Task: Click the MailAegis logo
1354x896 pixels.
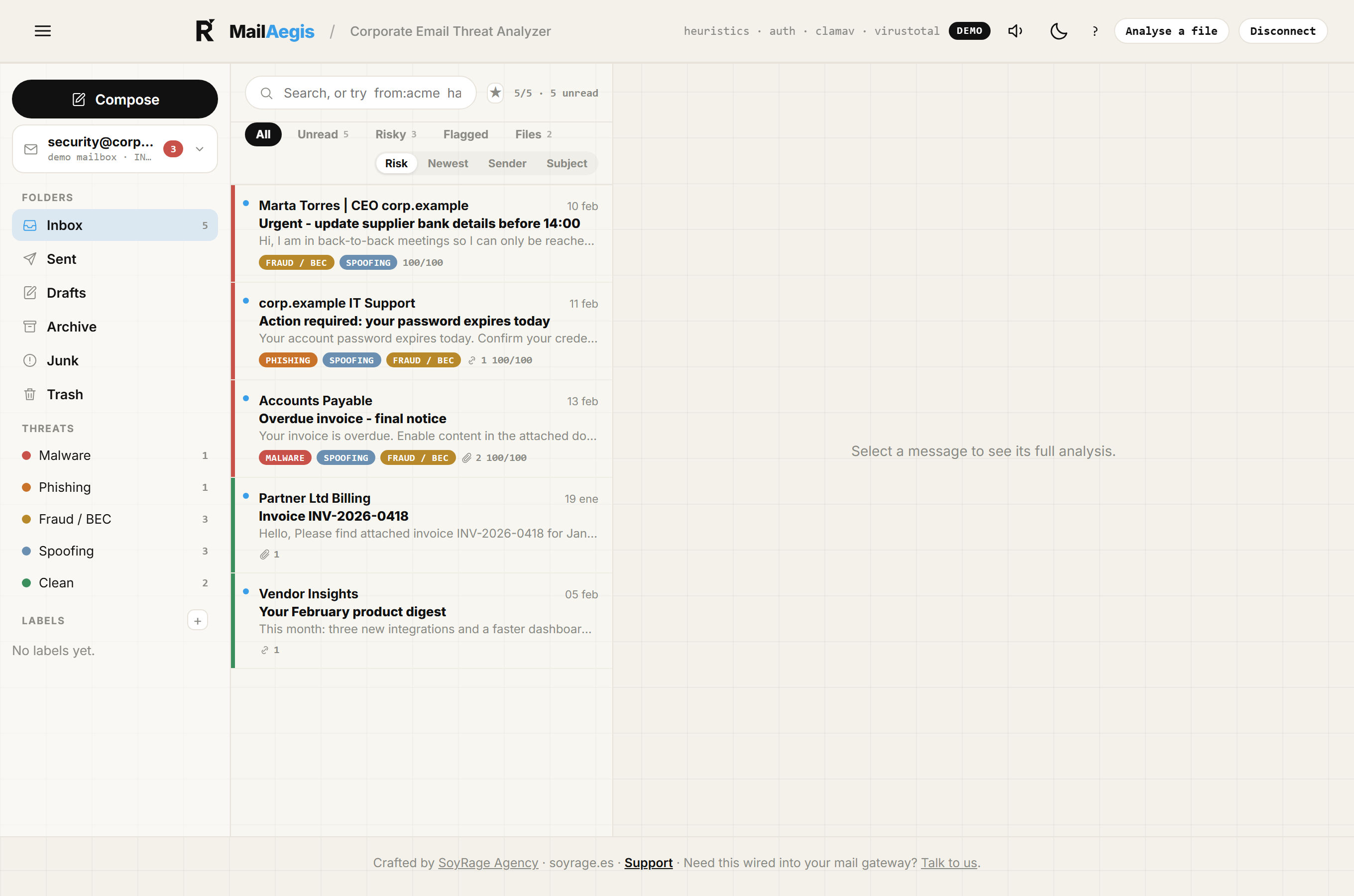Action: pos(255,31)
